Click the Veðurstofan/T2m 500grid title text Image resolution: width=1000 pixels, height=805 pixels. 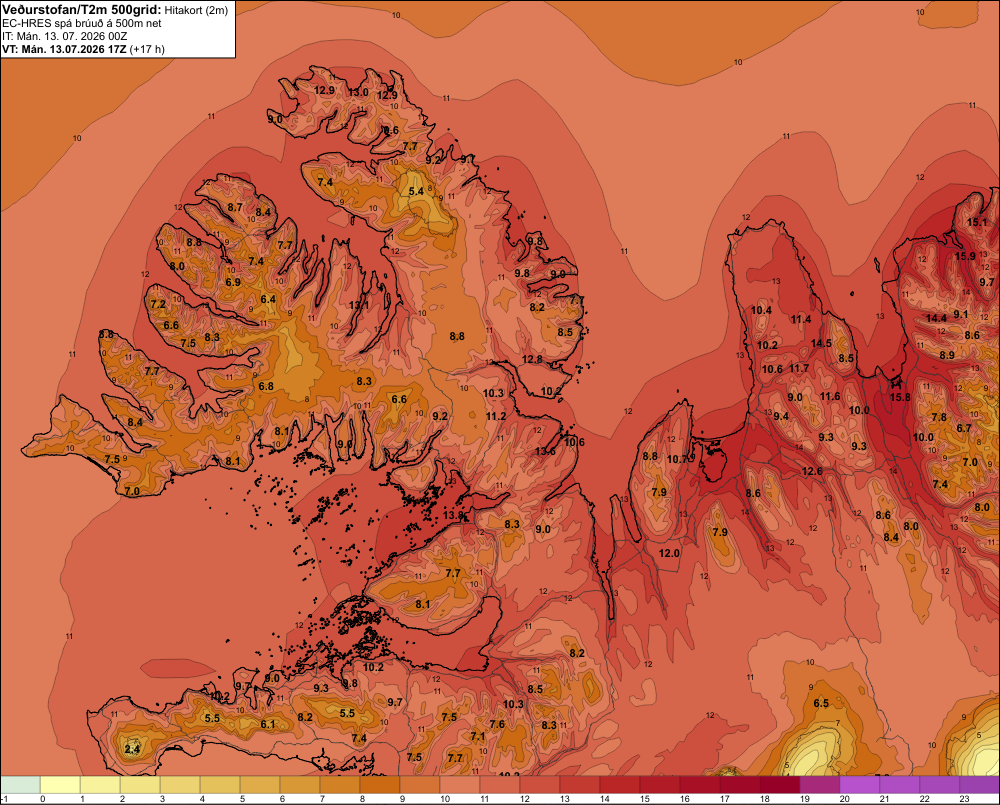pos(82,10)
